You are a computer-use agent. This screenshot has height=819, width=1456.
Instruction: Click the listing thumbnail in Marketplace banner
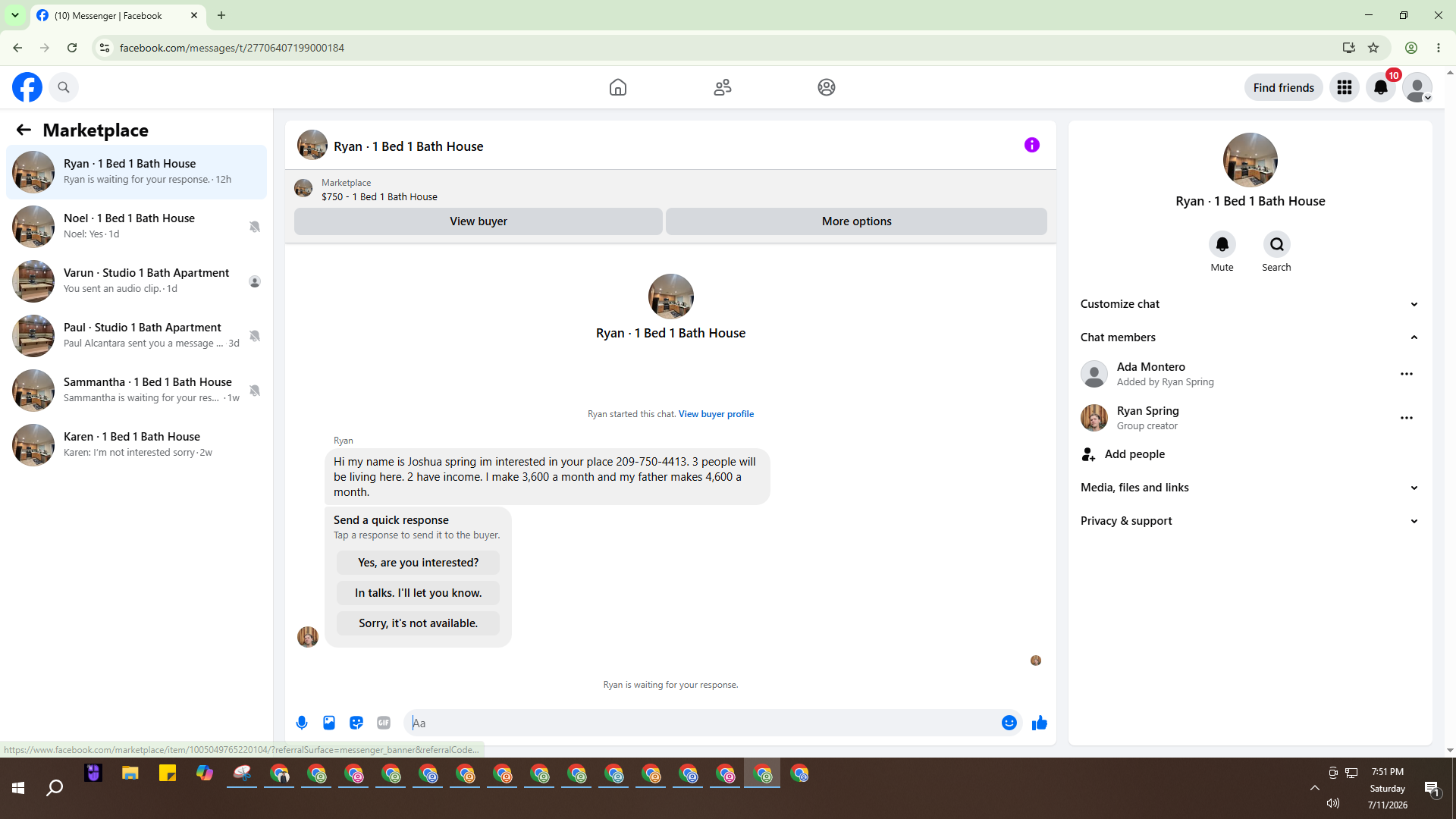303,188
